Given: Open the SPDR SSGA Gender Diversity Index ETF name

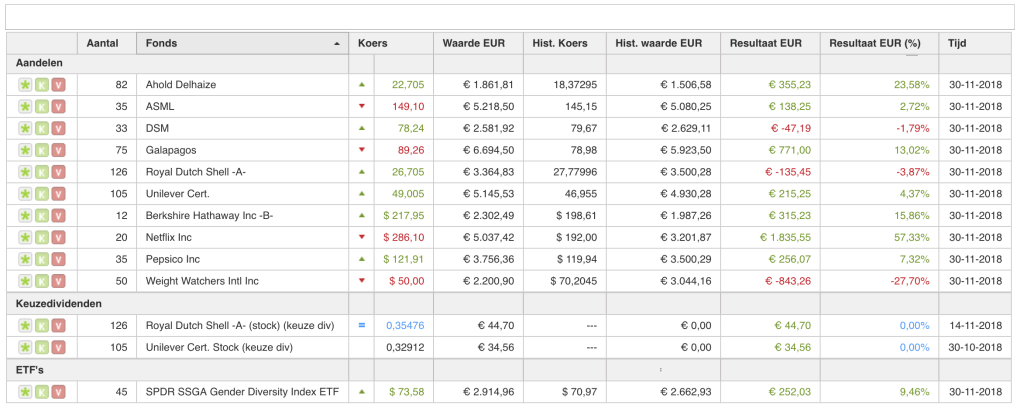Looking at the screenshot, I should (x=242, y=392).
